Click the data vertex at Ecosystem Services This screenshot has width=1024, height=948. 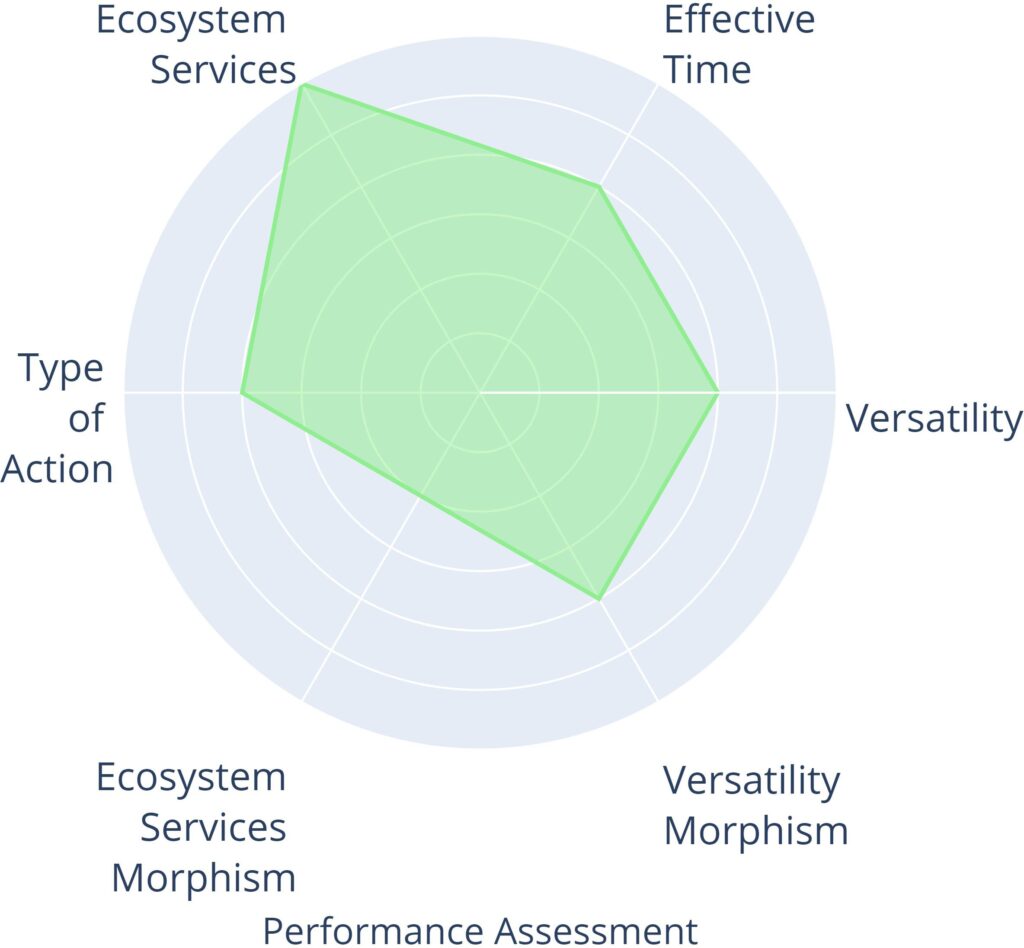pyautogui.click(x=302, y=85)
